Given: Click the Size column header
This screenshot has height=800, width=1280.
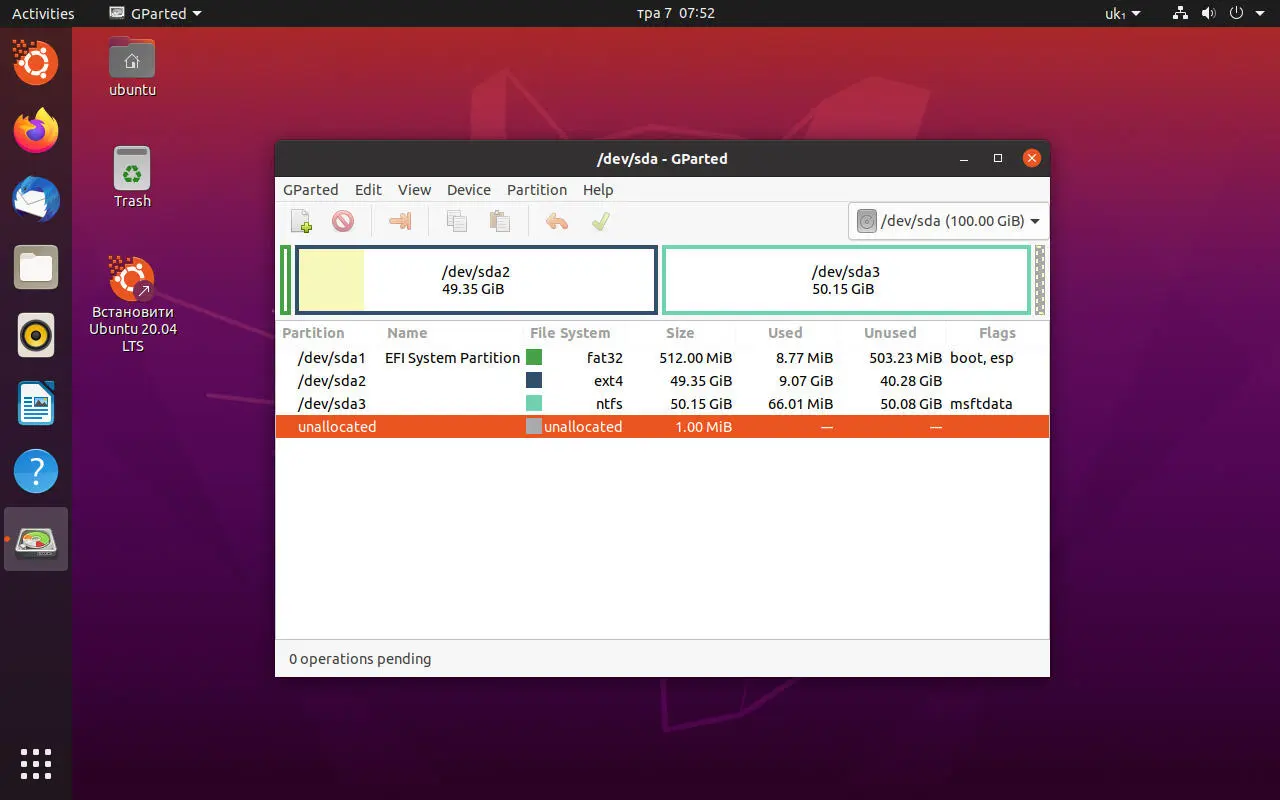Looking at the screenshot, I should 680,333.
